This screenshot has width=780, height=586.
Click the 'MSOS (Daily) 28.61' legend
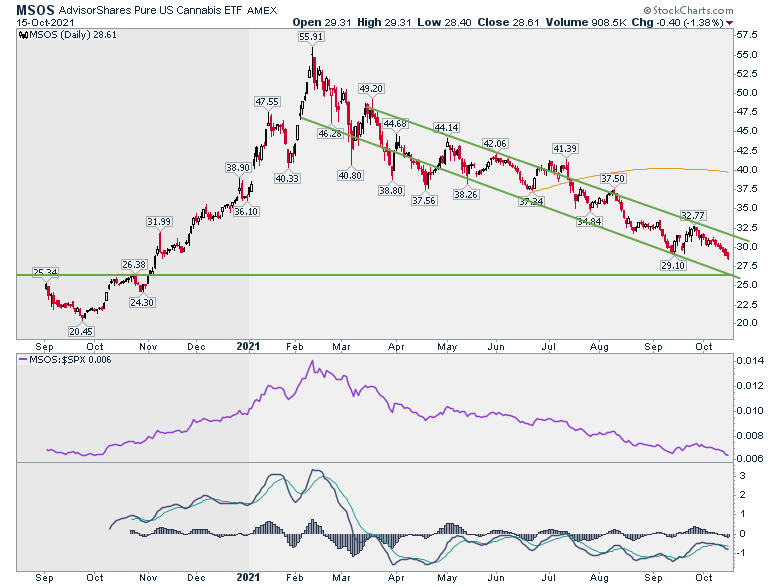point(73,35)
